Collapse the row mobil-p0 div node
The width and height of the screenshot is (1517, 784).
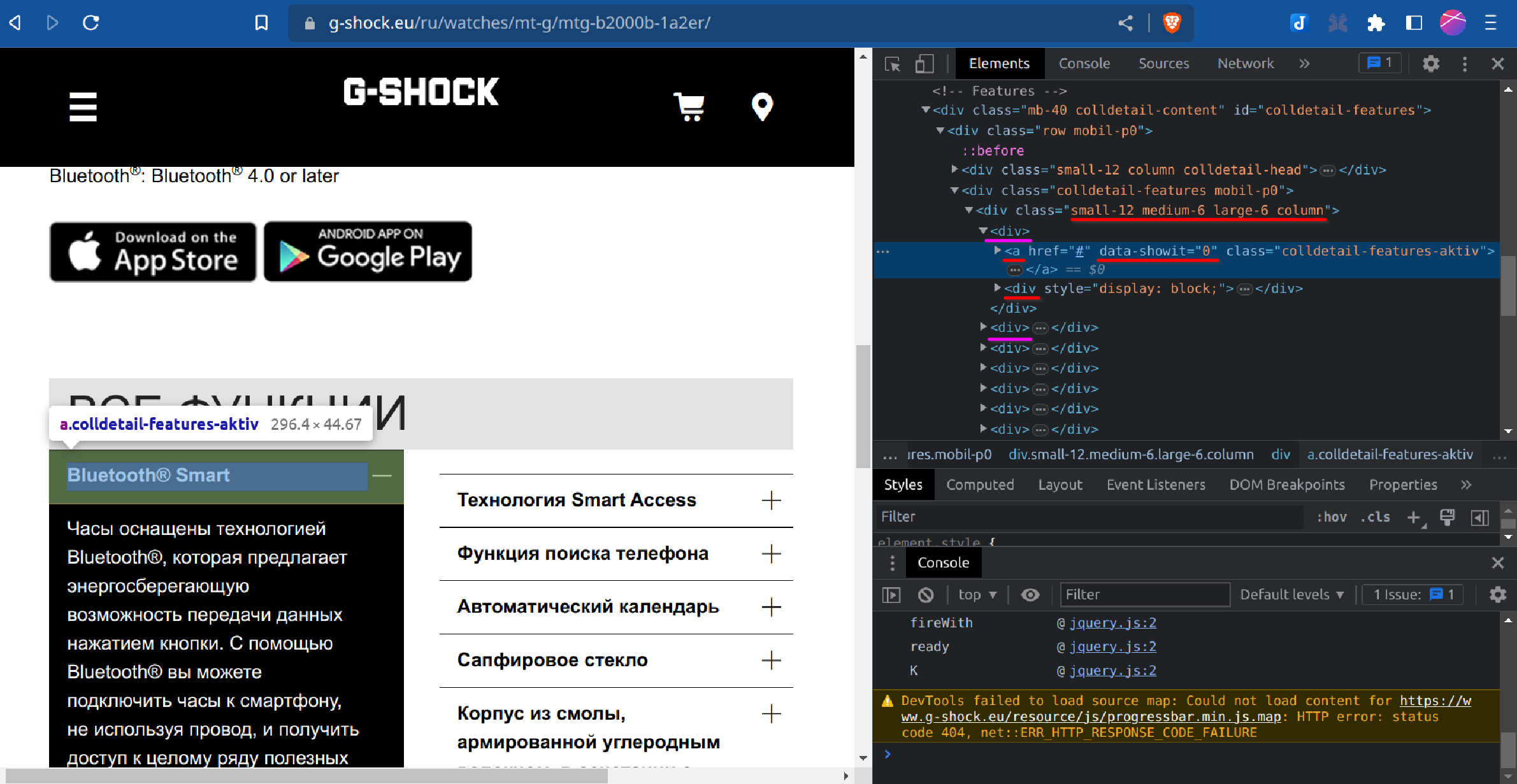click(940, 131)
